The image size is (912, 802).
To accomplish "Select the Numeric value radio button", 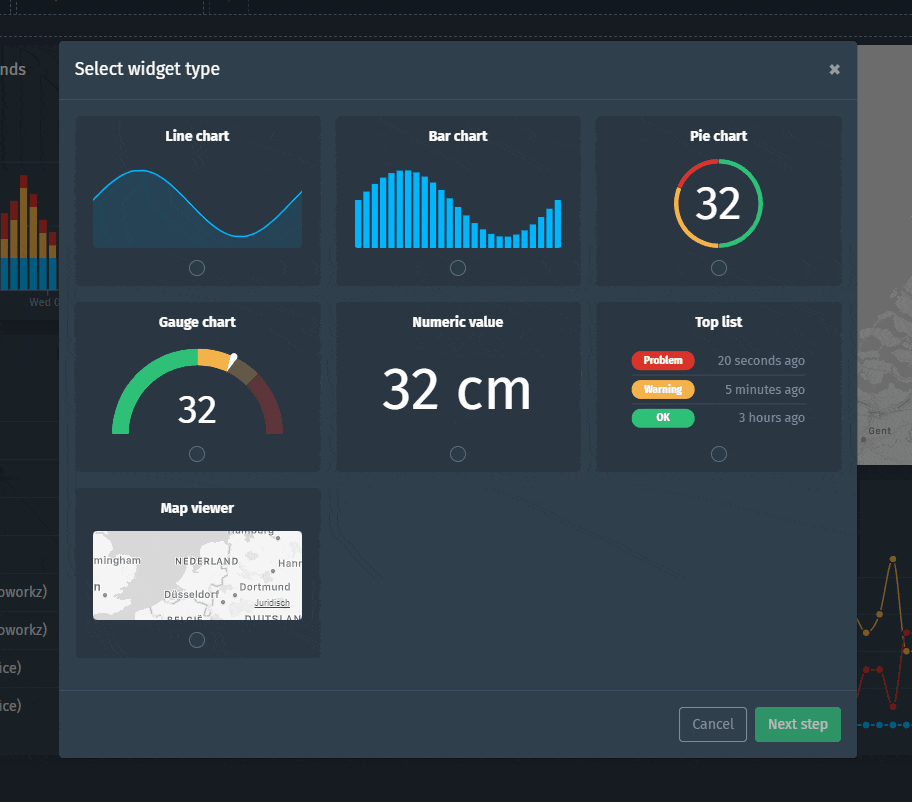I will tap(457, 453).
